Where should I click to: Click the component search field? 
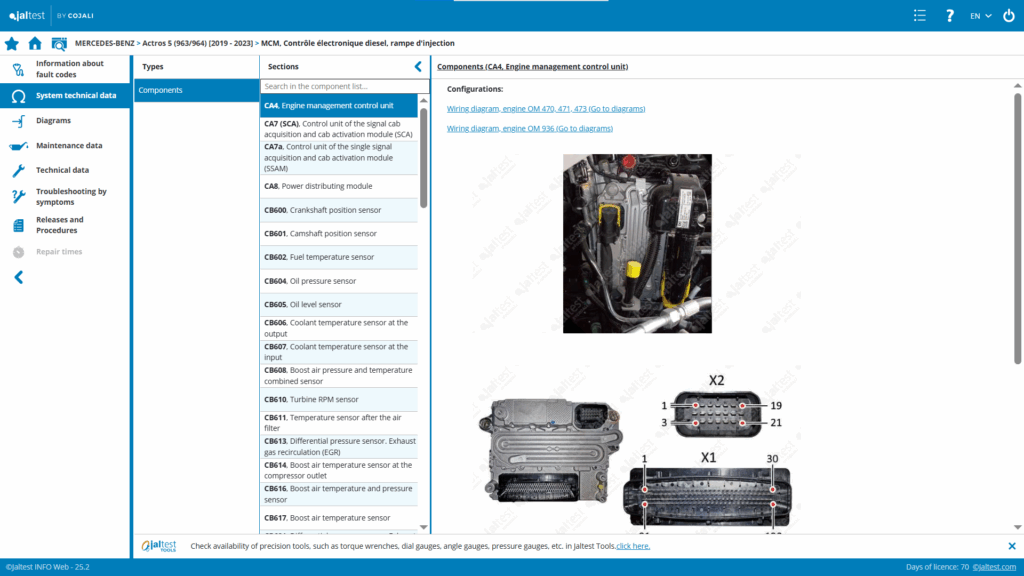[338, 87]
